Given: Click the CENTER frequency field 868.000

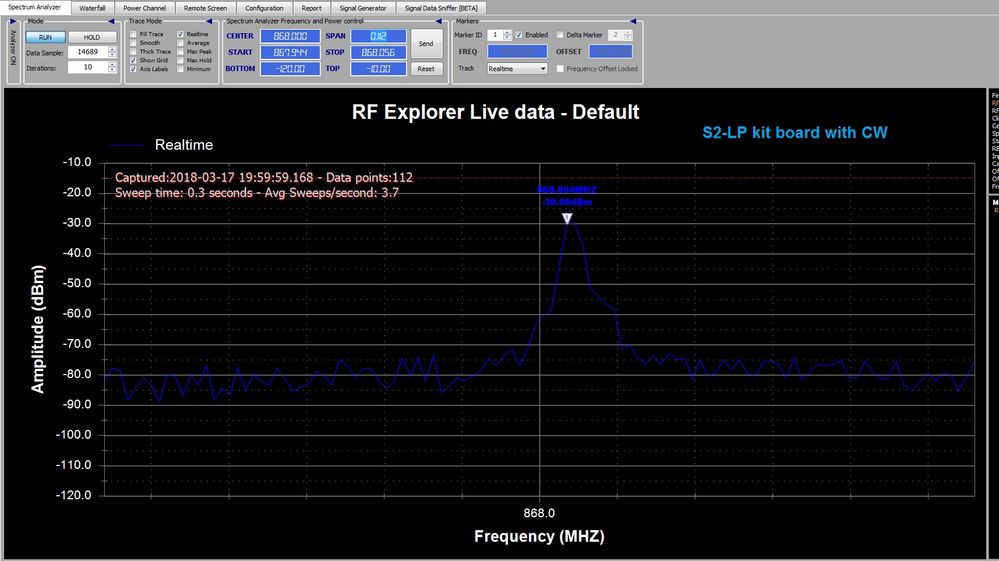Looking at the screenshot, I should point(290,36).
